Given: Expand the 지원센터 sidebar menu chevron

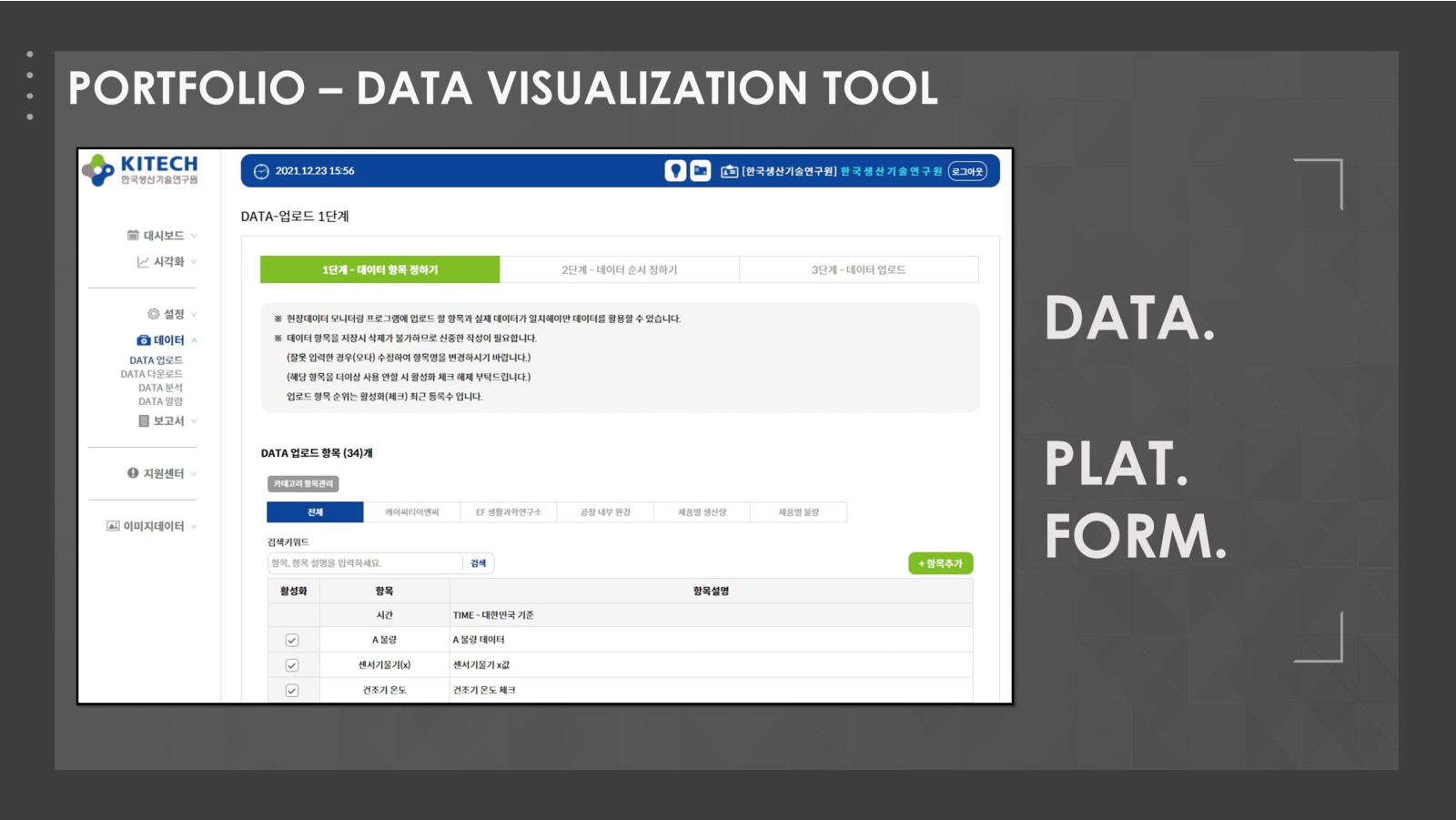Looking at the screenshot, I should tap(194, 474).
